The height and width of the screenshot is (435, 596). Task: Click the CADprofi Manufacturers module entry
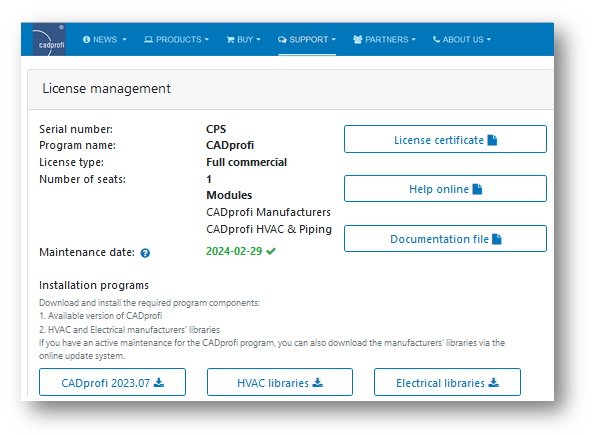pos(268,212)
